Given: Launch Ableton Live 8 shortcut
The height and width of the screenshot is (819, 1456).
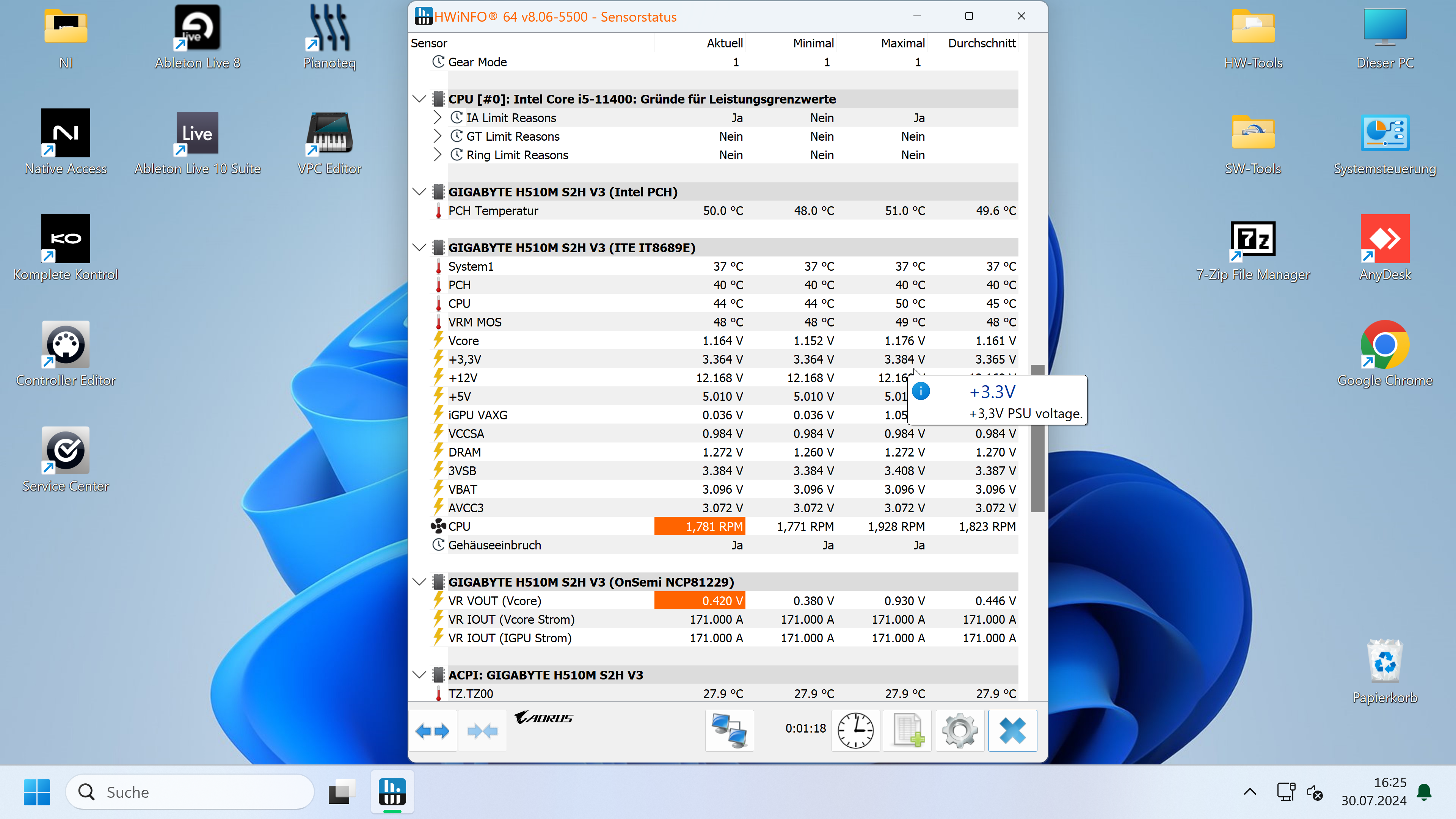Looking at the screenshot, I should [197, 37].
